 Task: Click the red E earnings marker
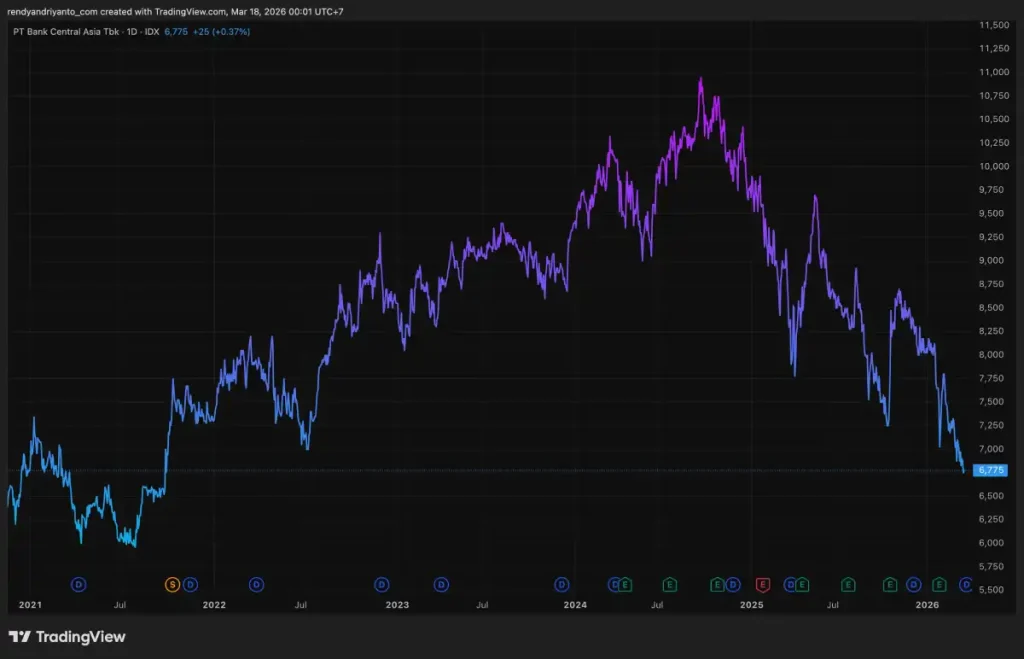click(762, 584)
